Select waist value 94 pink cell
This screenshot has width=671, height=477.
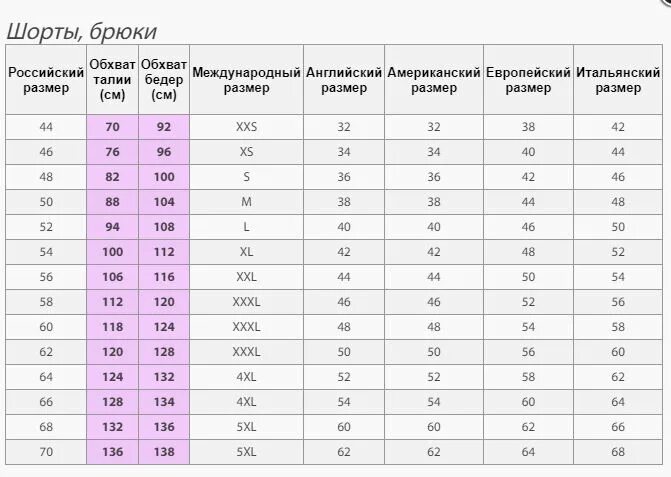113,227
